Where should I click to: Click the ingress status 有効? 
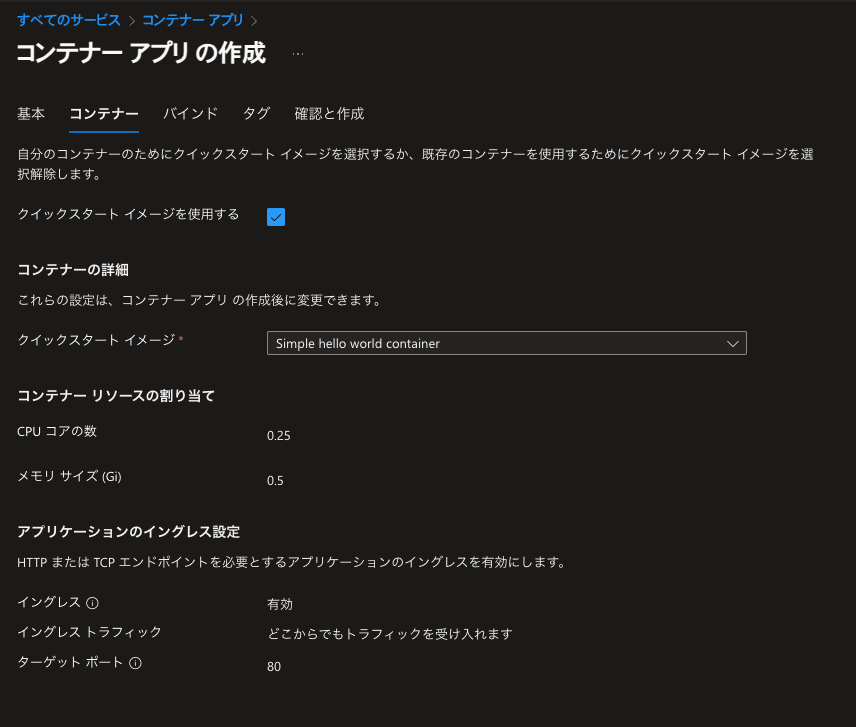280,604
